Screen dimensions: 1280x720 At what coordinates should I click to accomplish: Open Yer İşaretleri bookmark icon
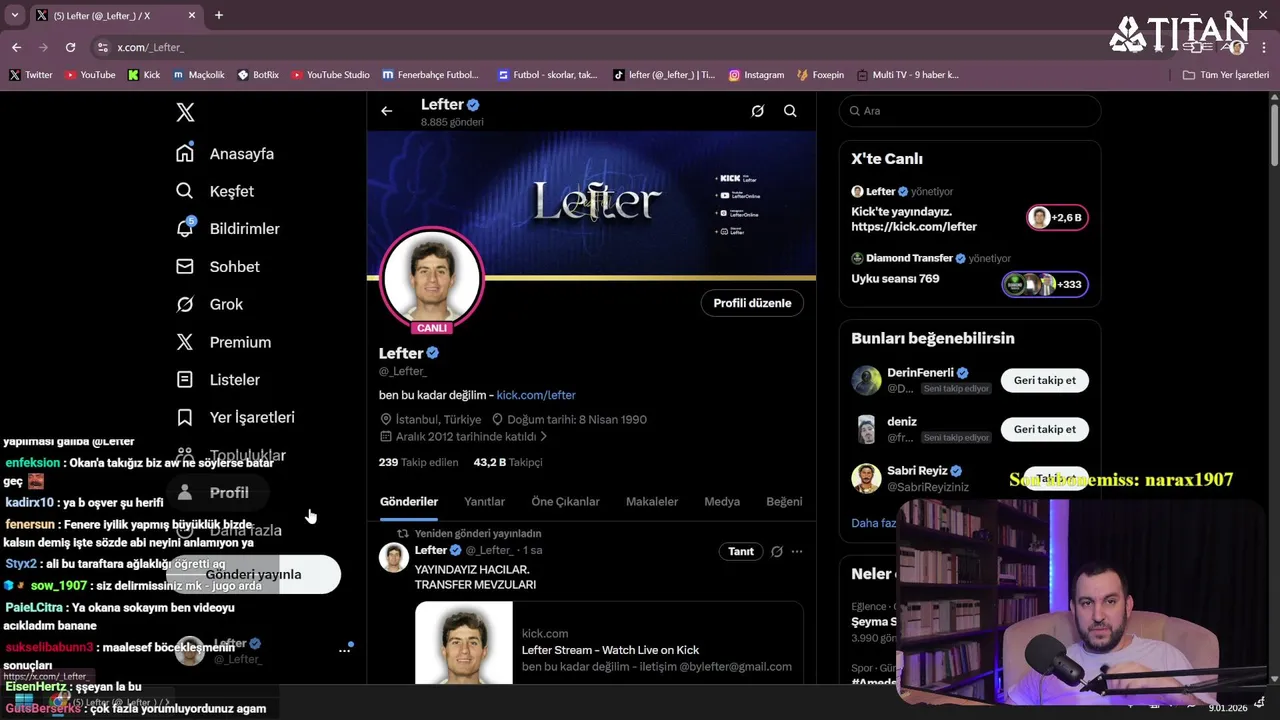click(x=185, y=417)
